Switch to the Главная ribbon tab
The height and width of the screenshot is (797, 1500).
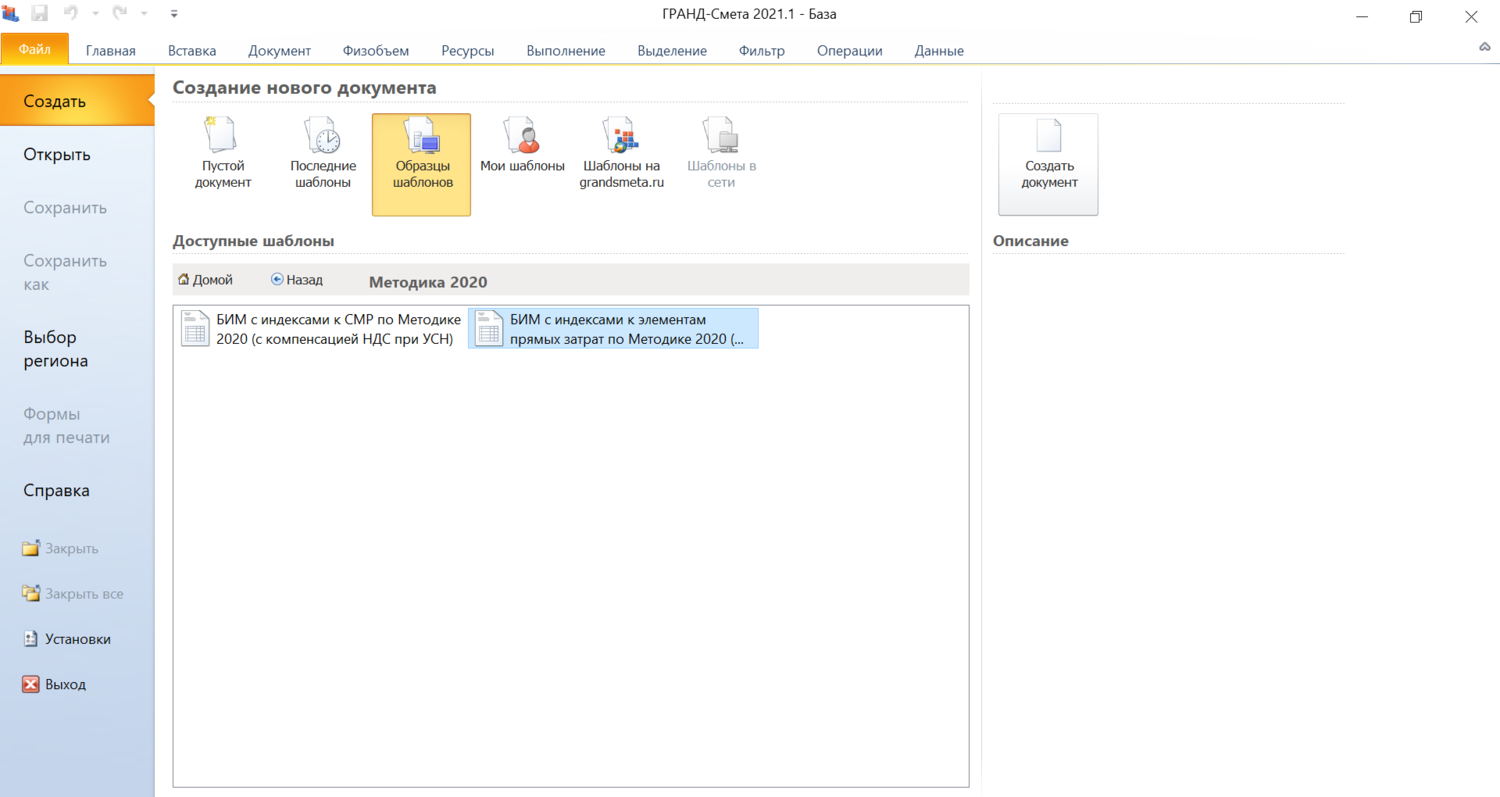coord(111,51)
